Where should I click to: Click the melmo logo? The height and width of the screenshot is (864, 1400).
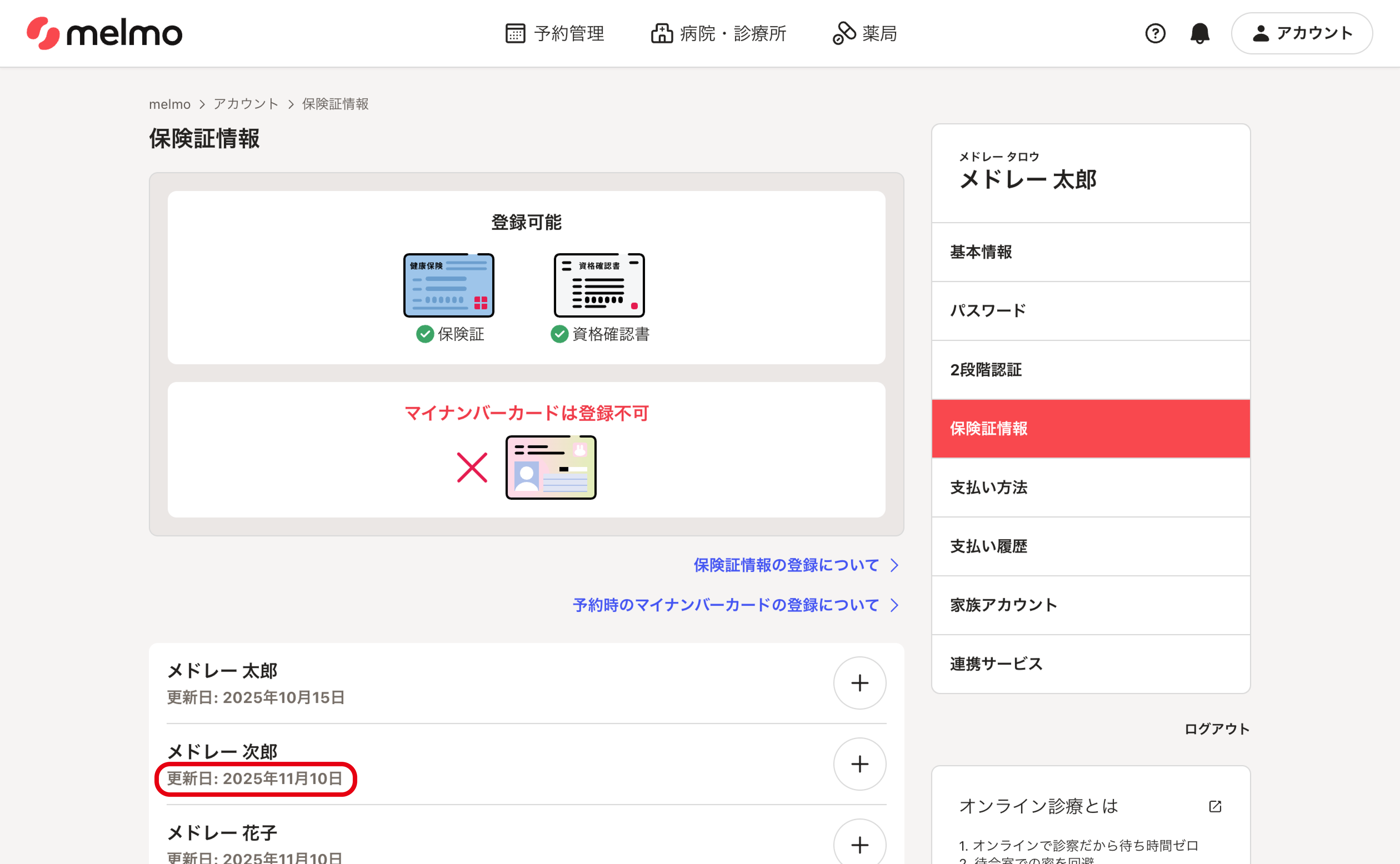click(105, 33)
